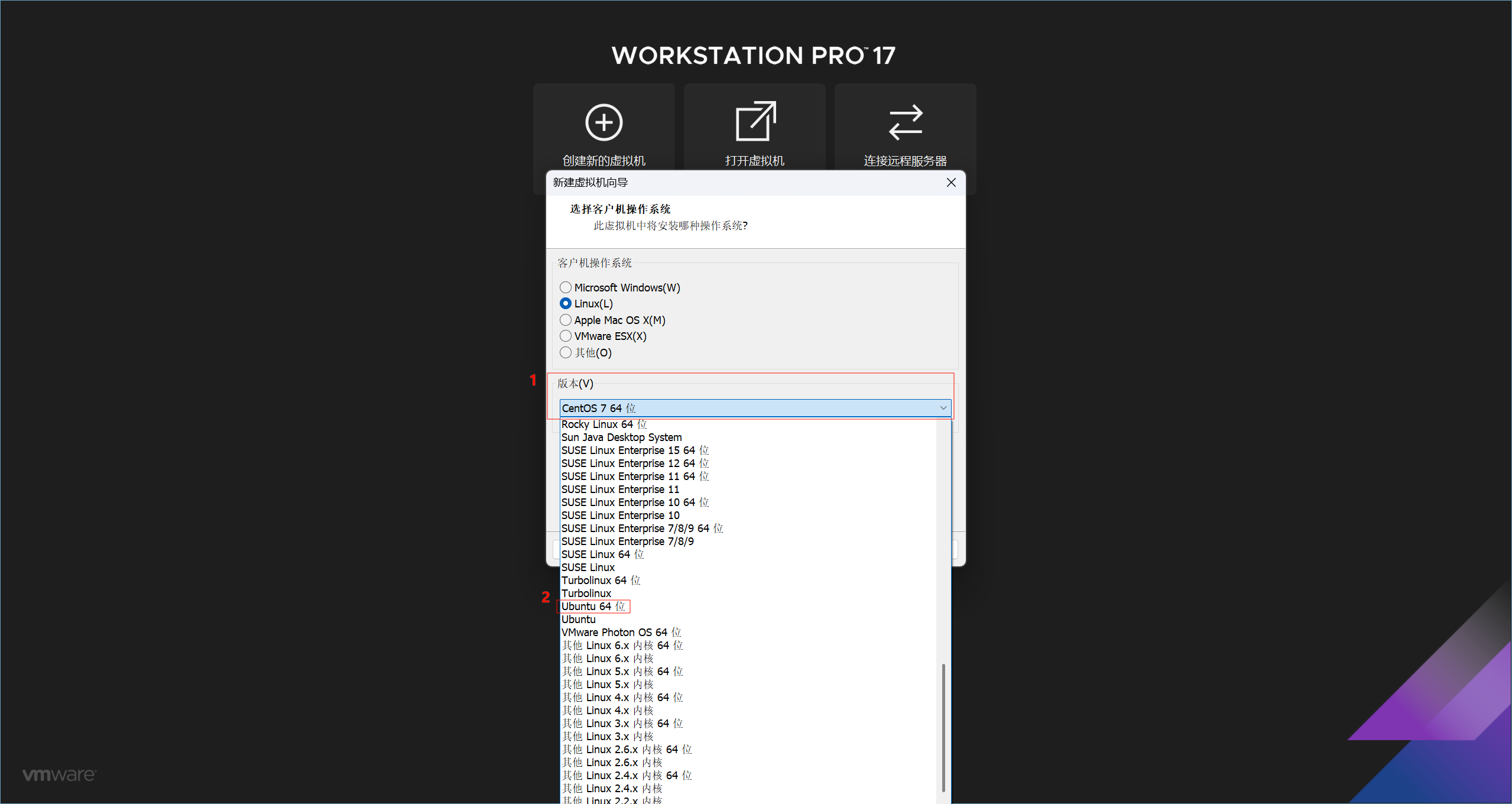This screenshot has width=1512, height=804.
Task: Select the Linux(L) radio button
Action: point(566,303)
